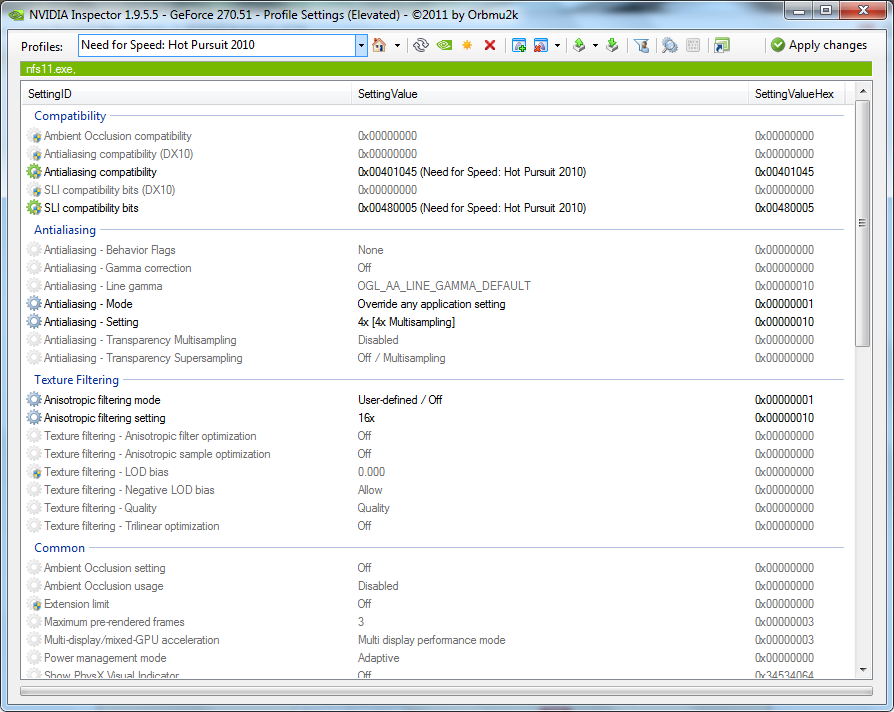Import profiles with the green down-arrow icon
The width and height of the screenshot is (894, 712).
tap(612, 45)
